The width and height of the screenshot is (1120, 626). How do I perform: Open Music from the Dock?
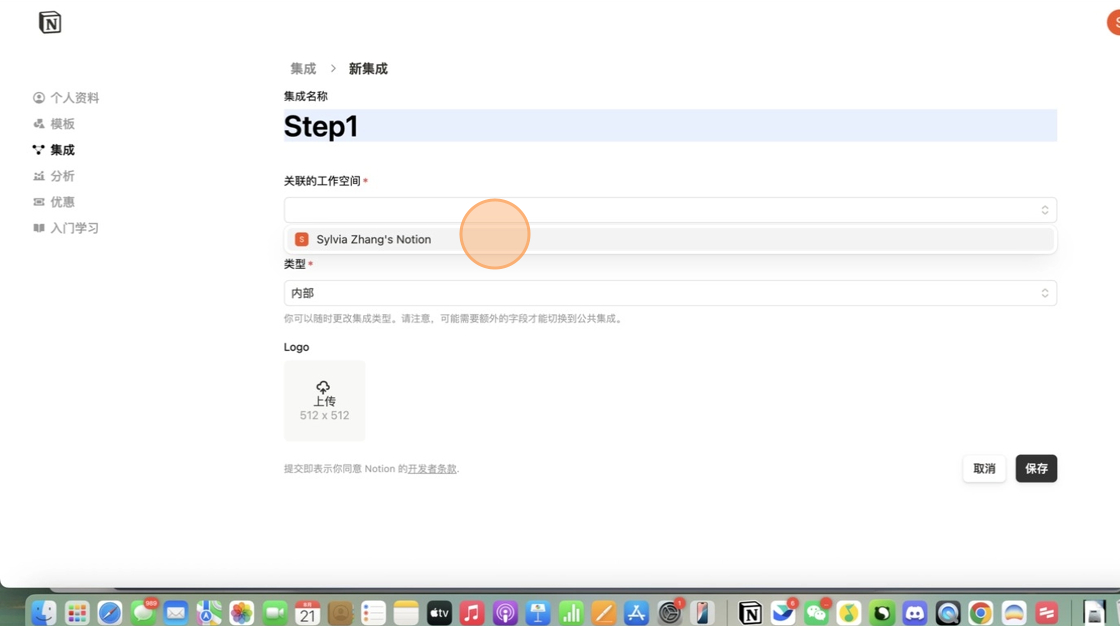coord(472,612)
